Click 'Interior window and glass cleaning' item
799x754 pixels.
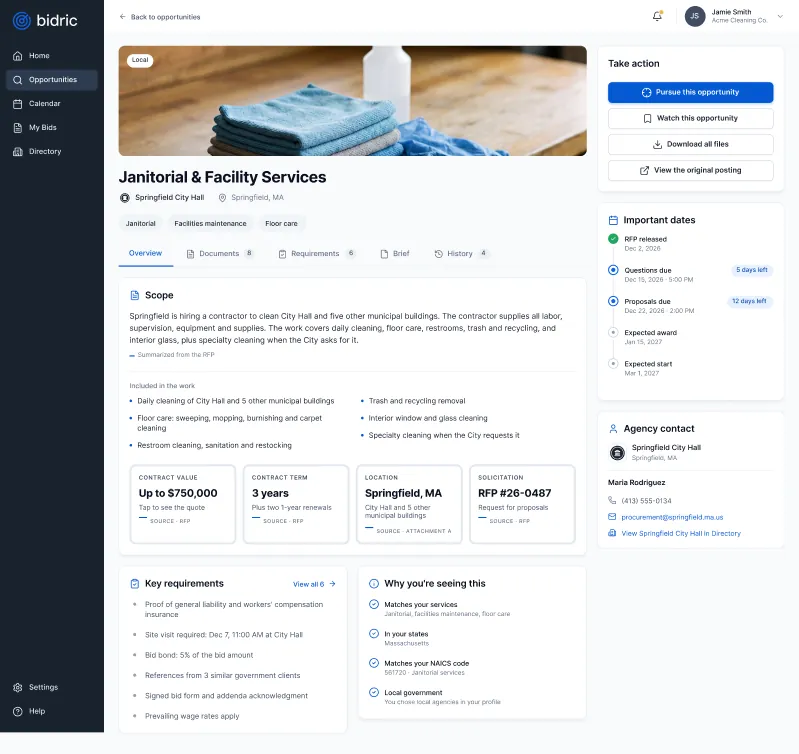[x=428, y=418]
